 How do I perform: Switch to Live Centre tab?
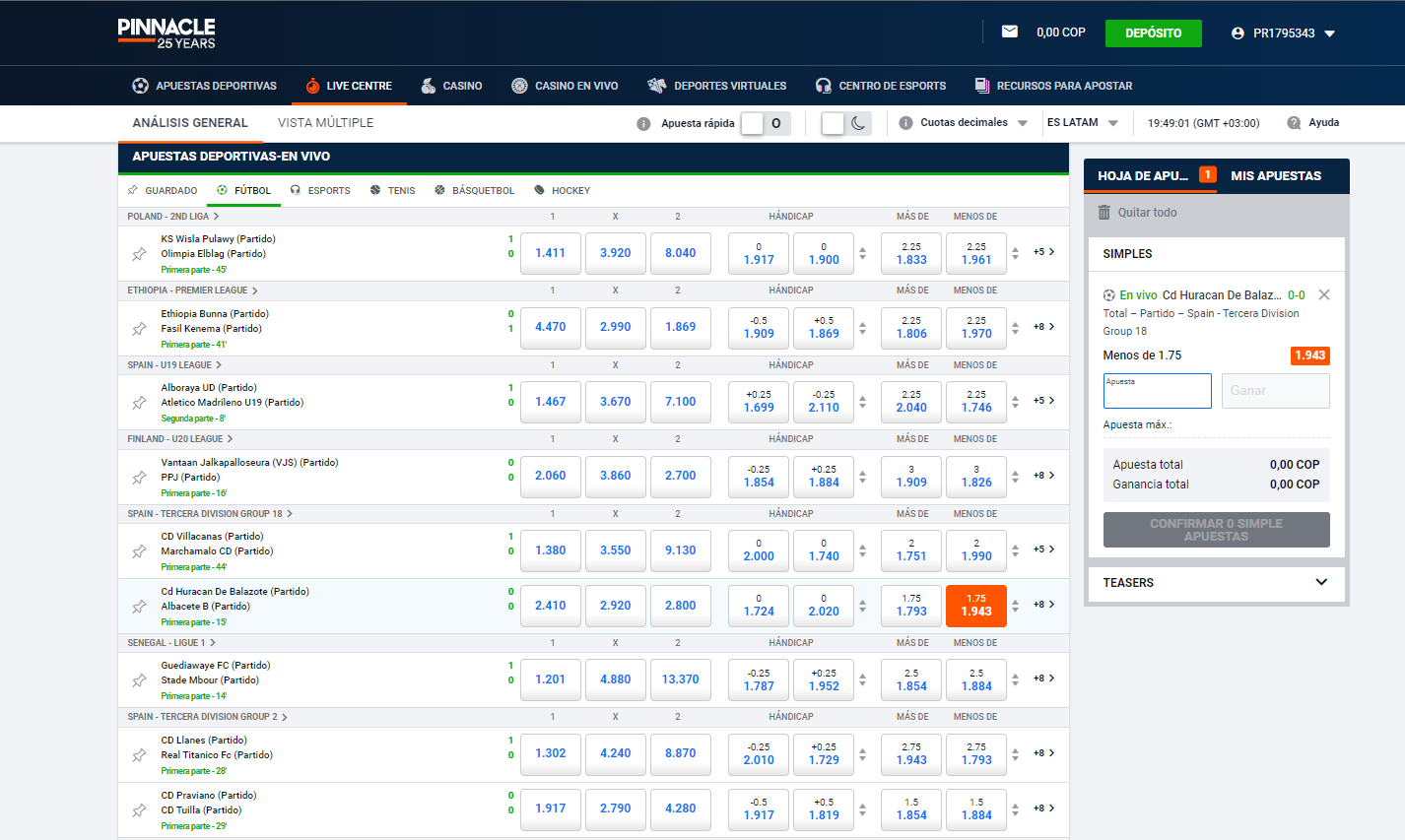click(x=349, y=86)
